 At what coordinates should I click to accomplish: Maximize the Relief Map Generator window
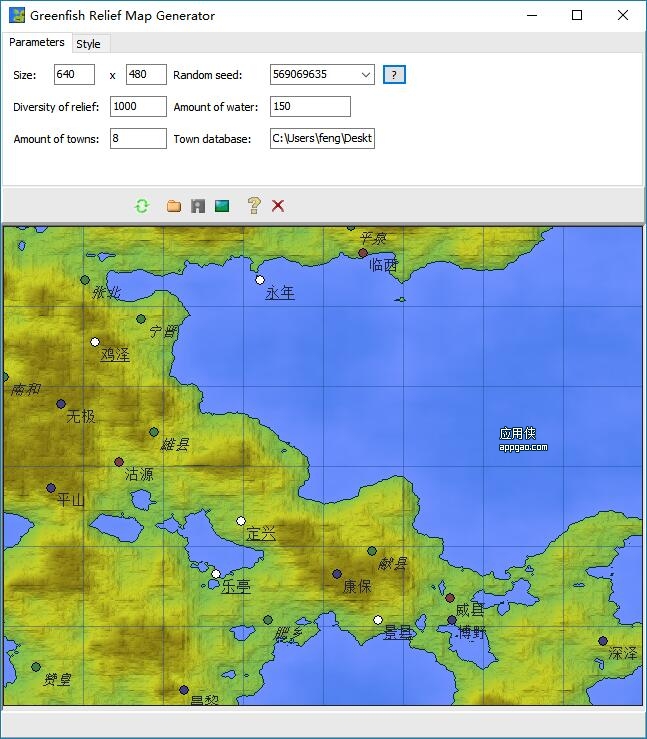[x=577, y=16]
